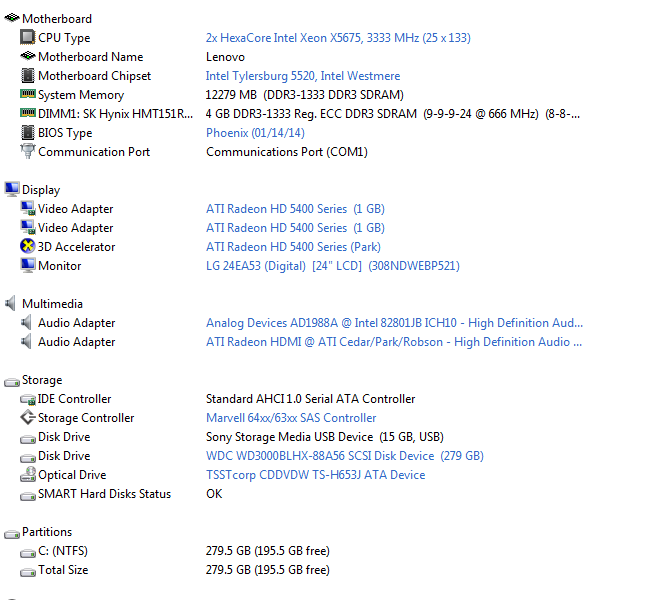This screenshot has width=653, height=600.
Task: Click the Total Size row icon
Action: pyautogui.click(x=27, y=572)
